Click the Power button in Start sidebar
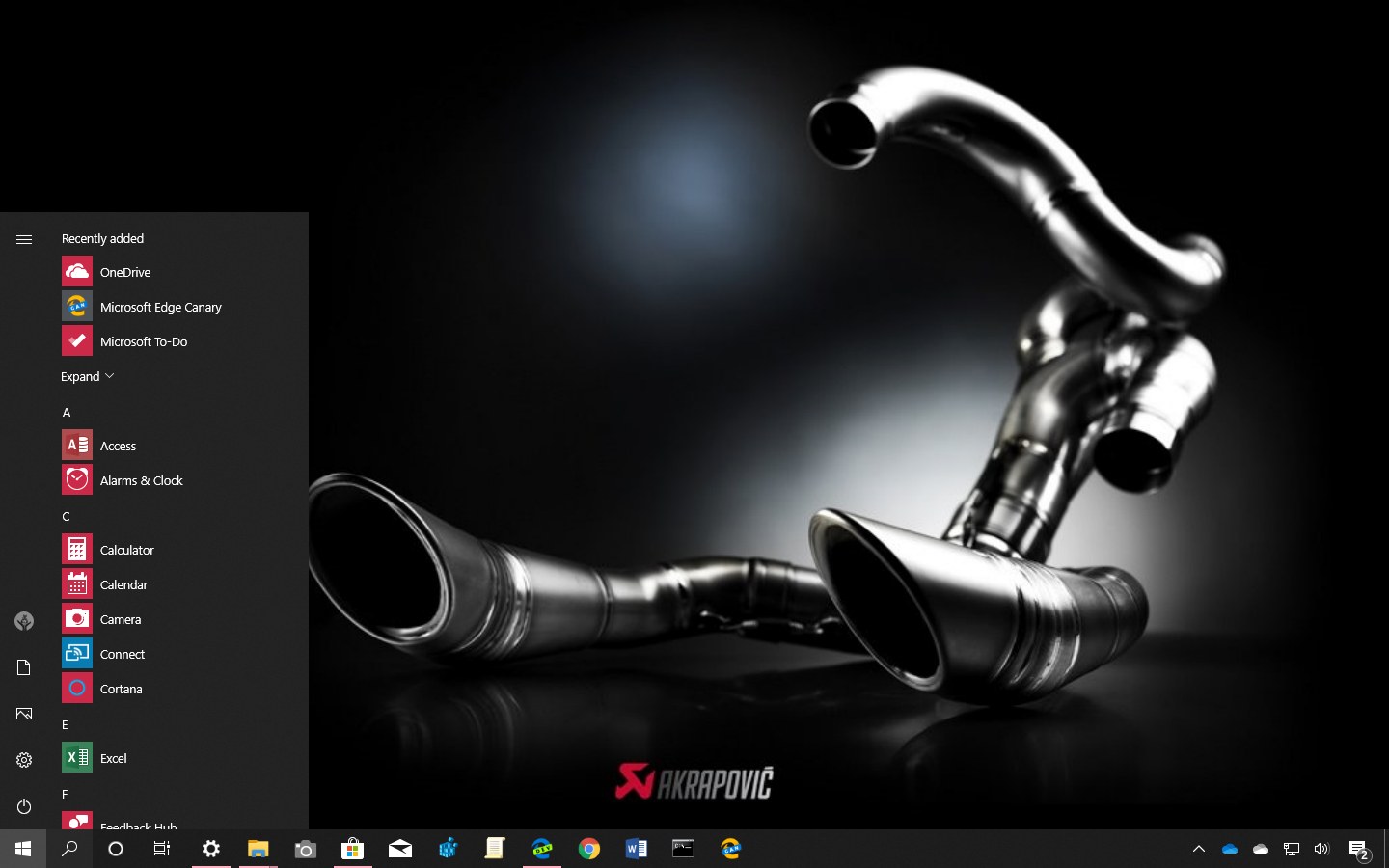 coord(24,806)
